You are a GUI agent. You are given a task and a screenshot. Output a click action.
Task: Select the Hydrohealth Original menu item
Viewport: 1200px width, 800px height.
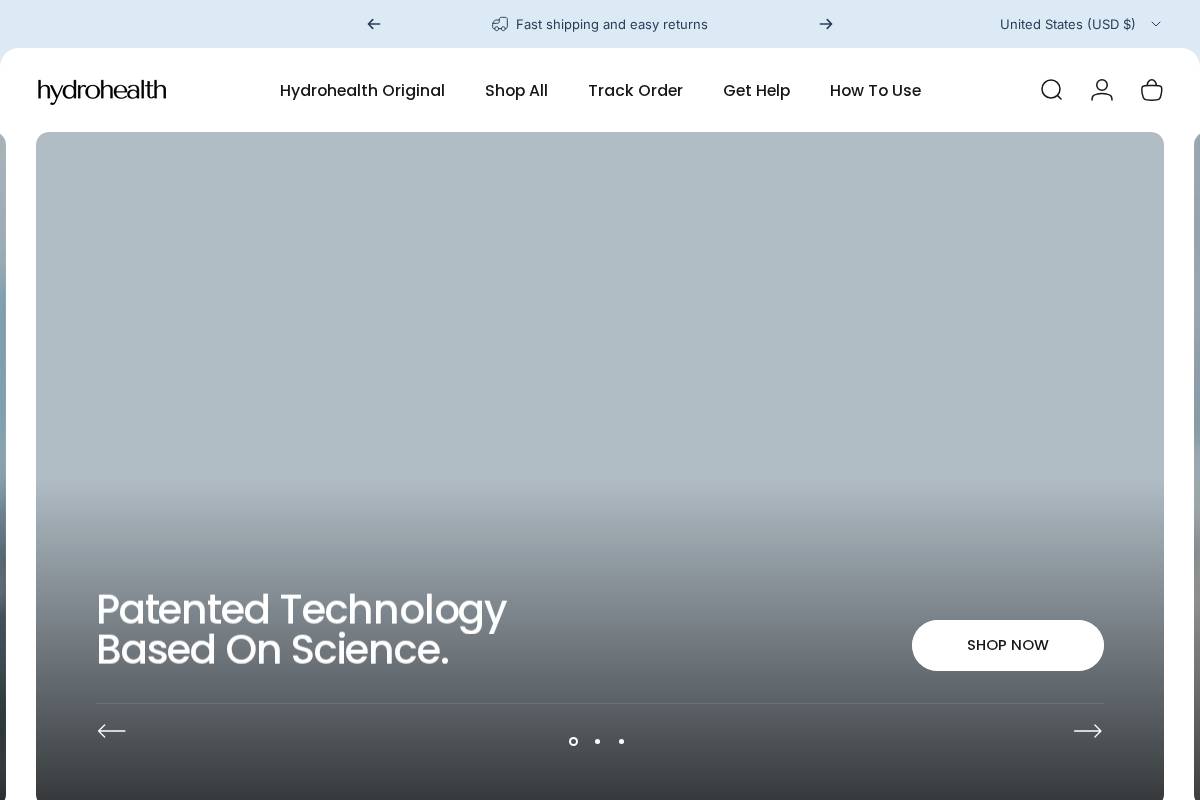click(362, 90)
